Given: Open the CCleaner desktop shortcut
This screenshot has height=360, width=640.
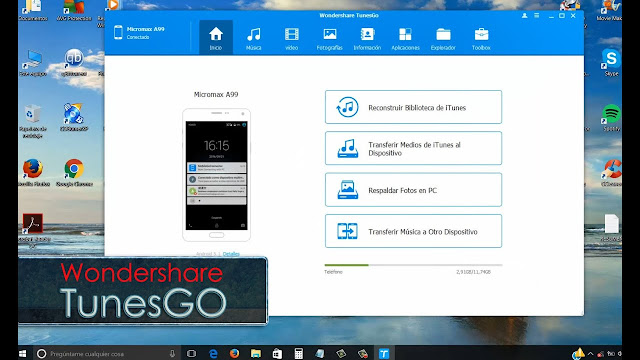Looking at the screenshot, I should (611, 173).
